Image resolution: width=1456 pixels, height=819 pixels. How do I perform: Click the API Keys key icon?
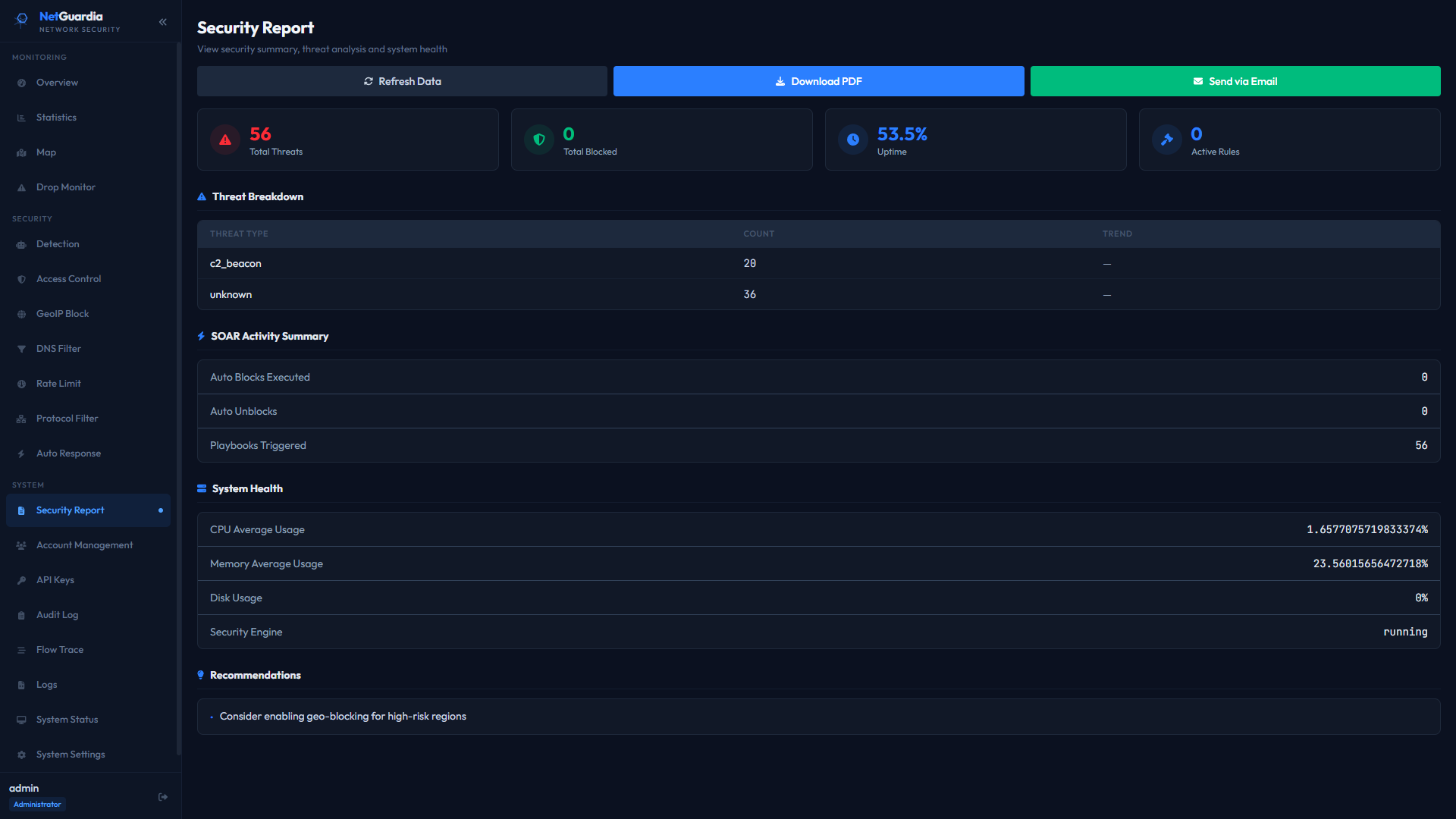tap(21, 580)
